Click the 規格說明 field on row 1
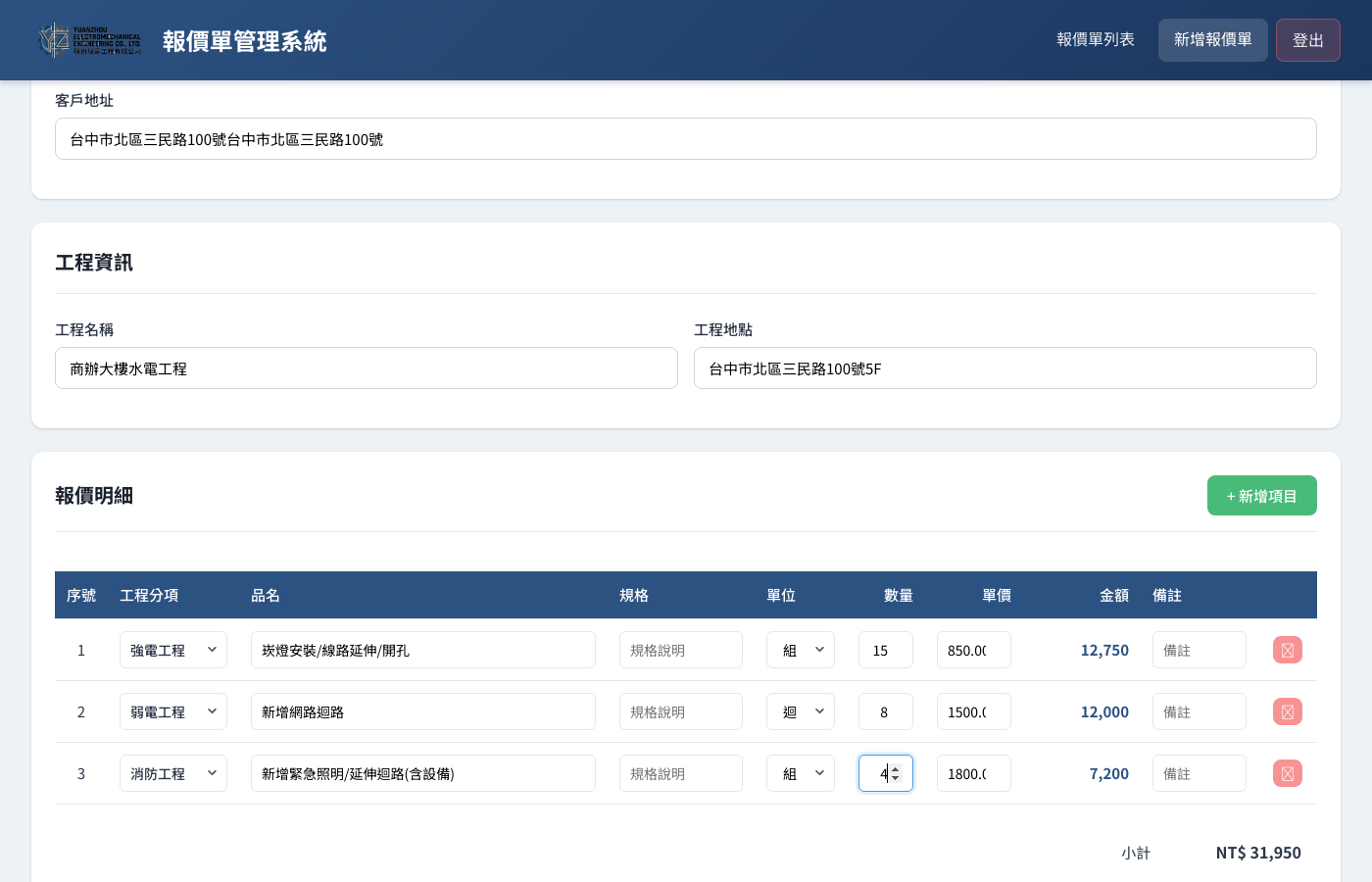The height and width of the screenshot is (882, 1372). pos(680,650)
